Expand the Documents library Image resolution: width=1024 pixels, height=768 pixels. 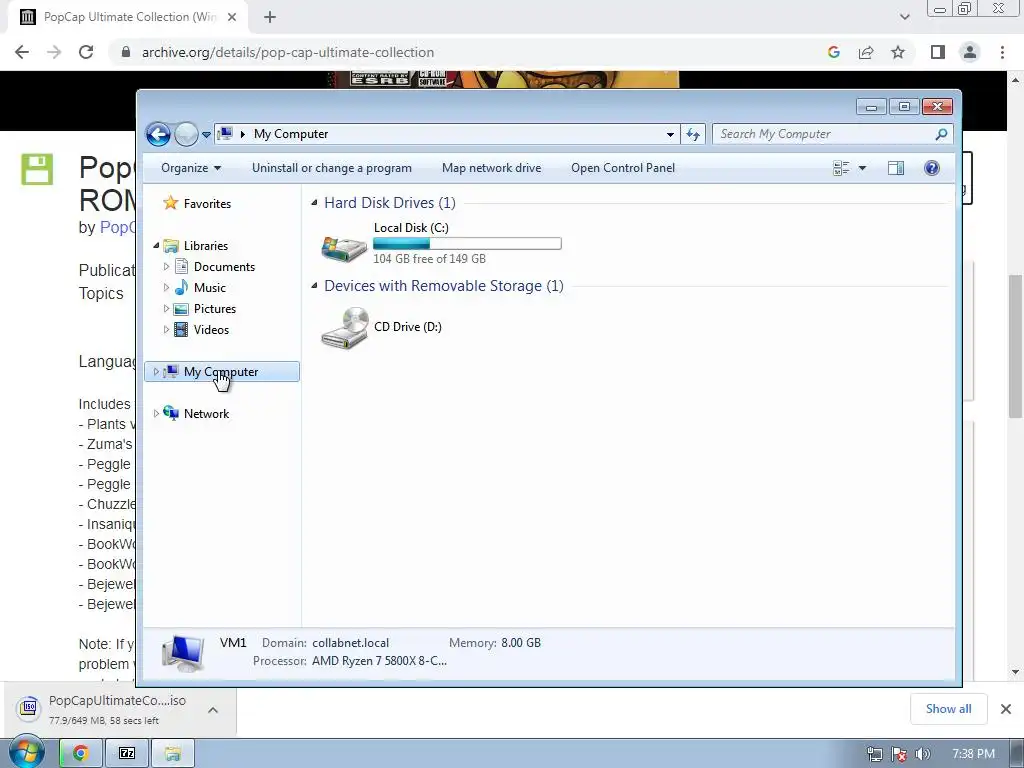[x=166, y=266]
